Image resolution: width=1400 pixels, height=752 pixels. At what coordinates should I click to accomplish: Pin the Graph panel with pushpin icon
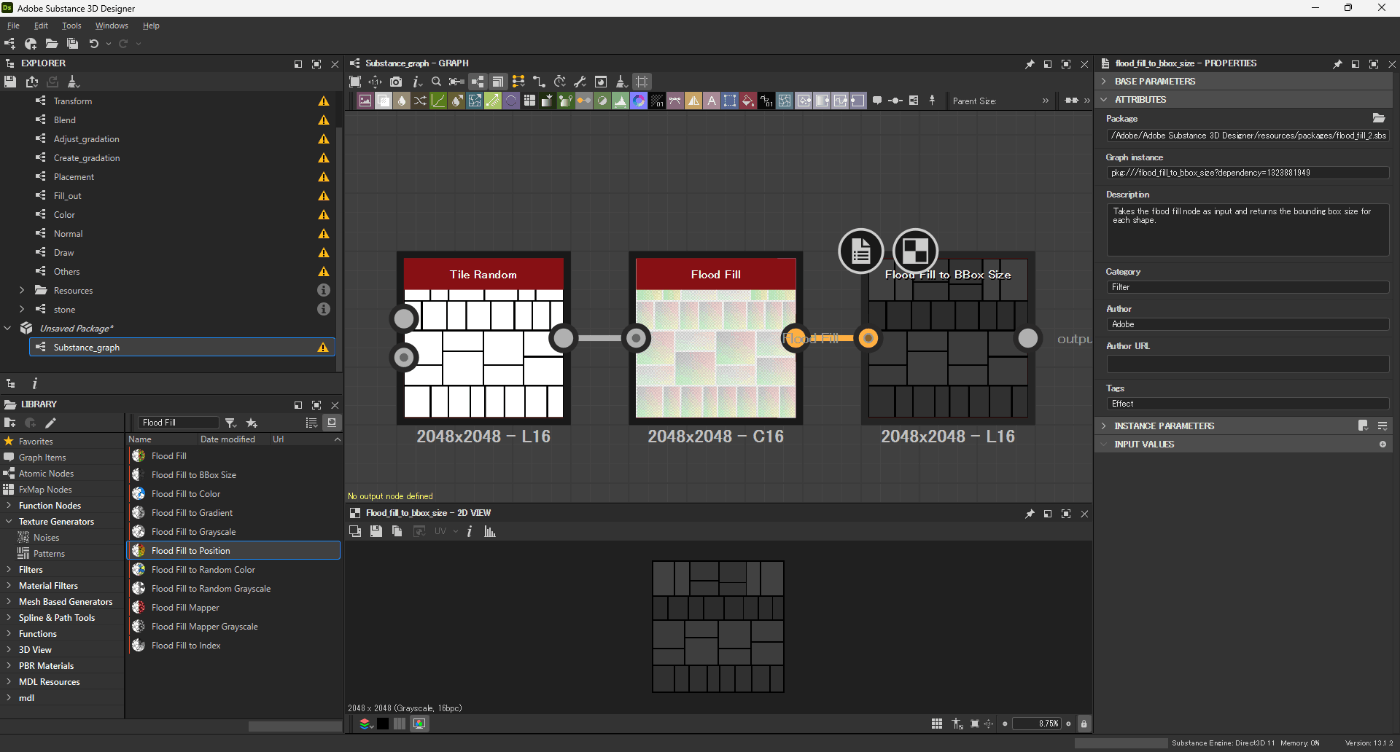[x=1030, y=64]
